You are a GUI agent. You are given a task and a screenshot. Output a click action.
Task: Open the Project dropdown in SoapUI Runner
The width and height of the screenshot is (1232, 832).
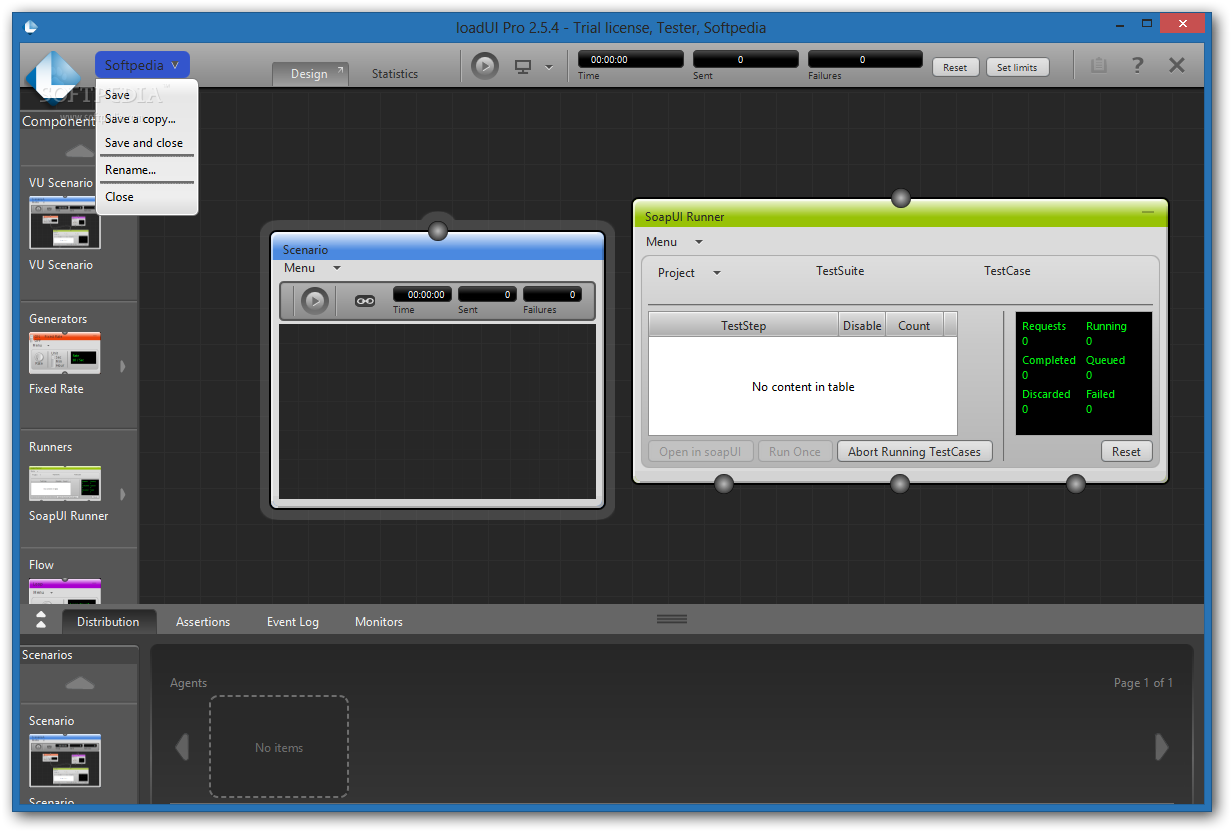click(x=689, y=273)
